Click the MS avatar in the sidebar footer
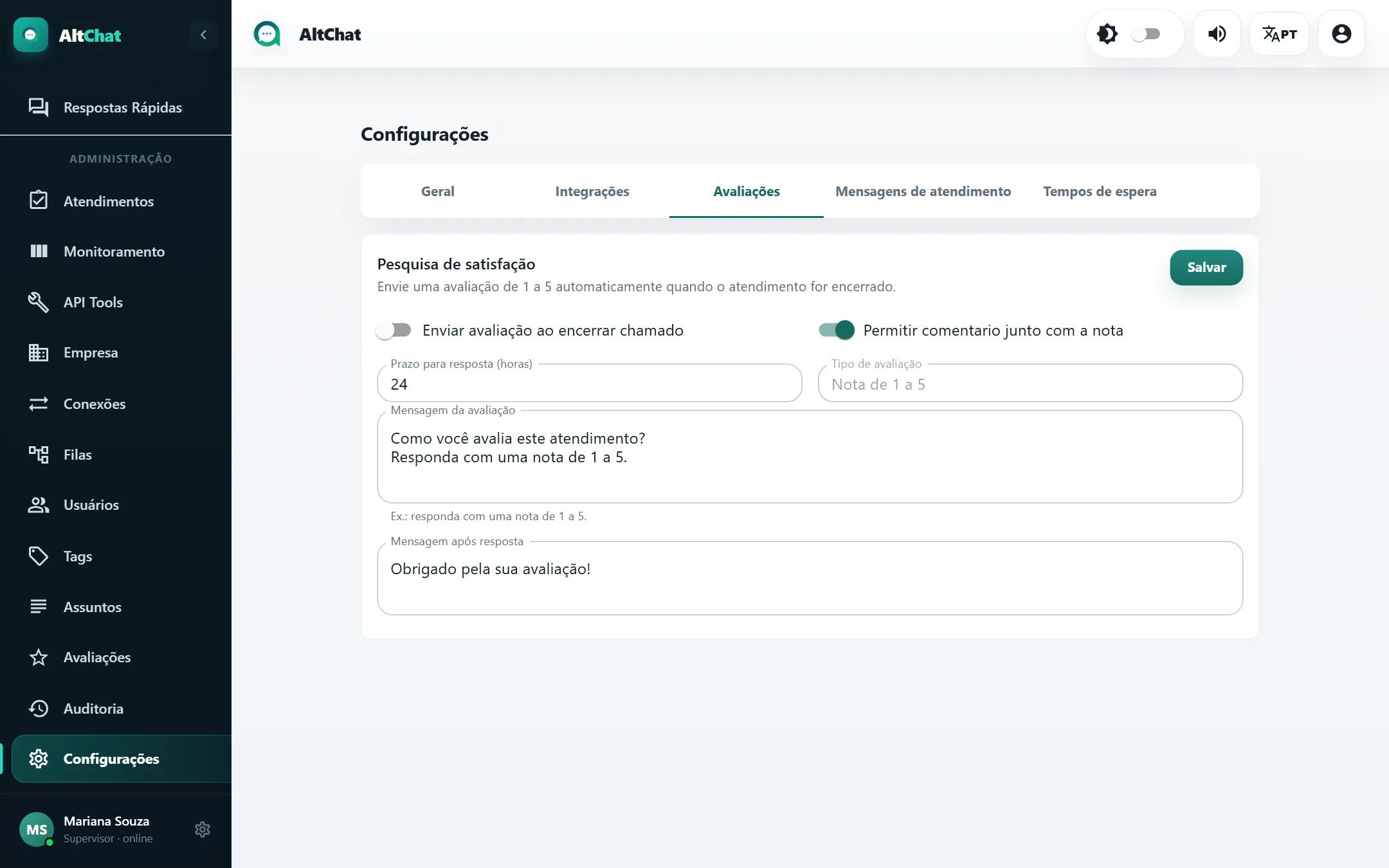 [37, 829]
